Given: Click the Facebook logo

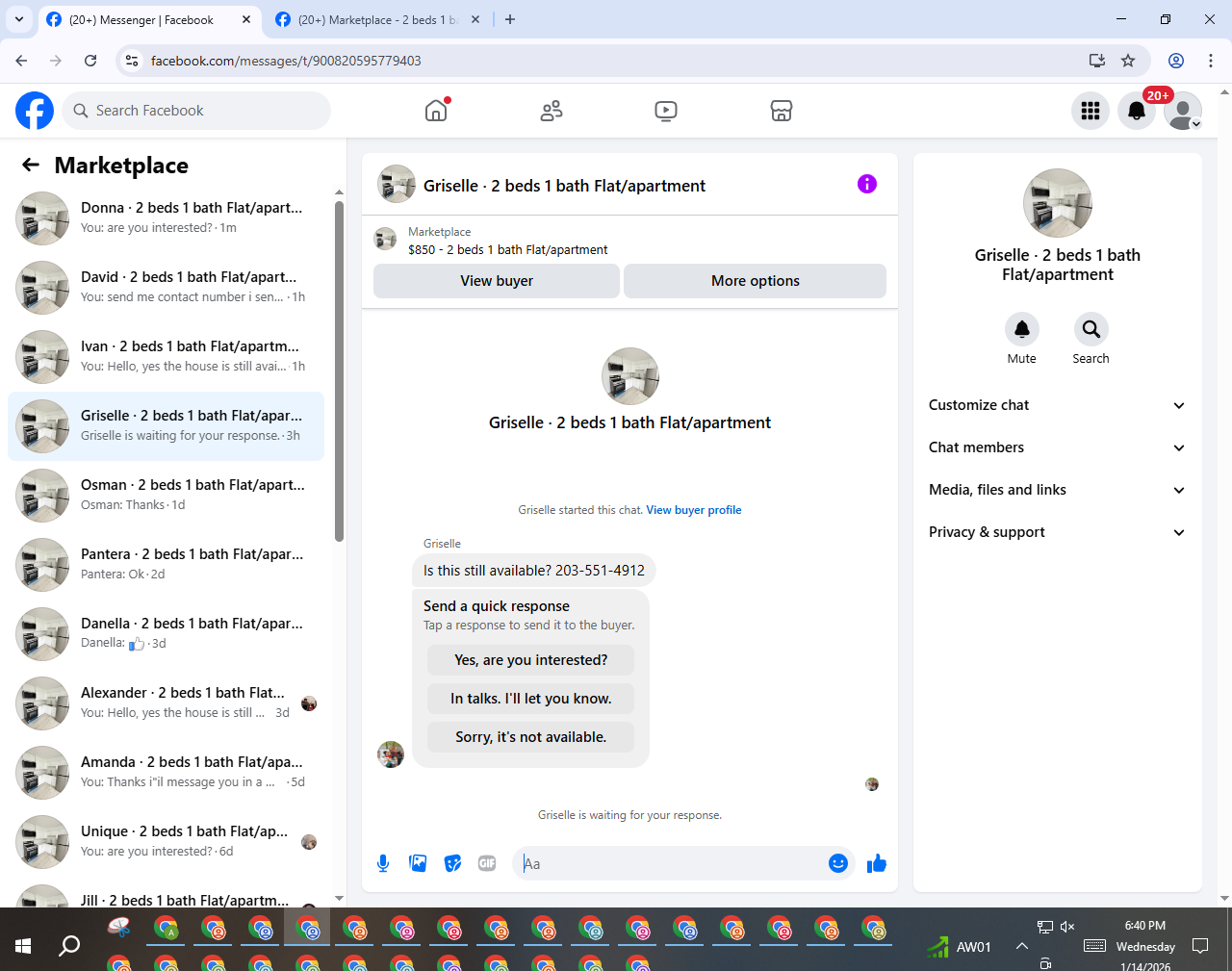Looking at the screenshot, I should 35,111.
